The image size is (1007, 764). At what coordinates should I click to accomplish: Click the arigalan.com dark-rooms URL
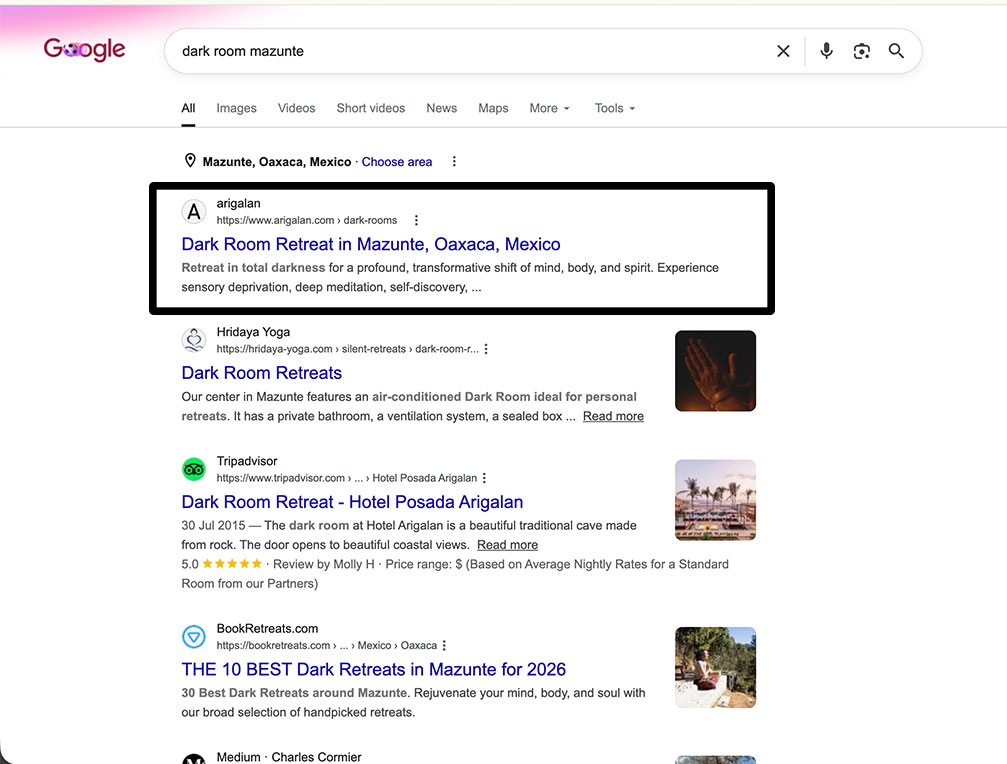(307, 220)
